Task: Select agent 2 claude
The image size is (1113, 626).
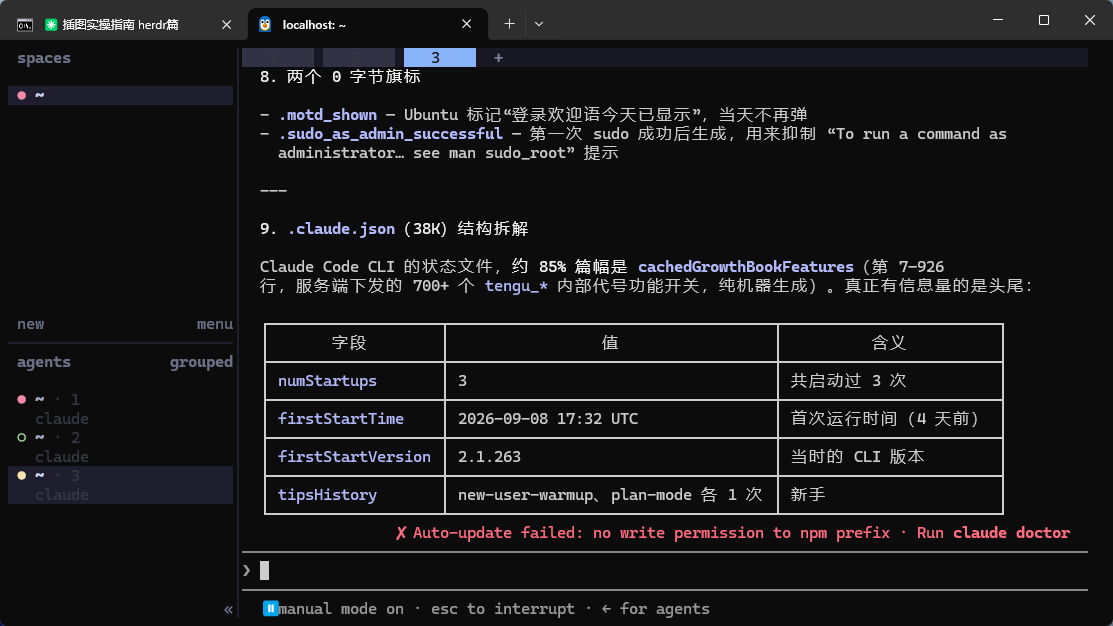Action: (121, 446)
